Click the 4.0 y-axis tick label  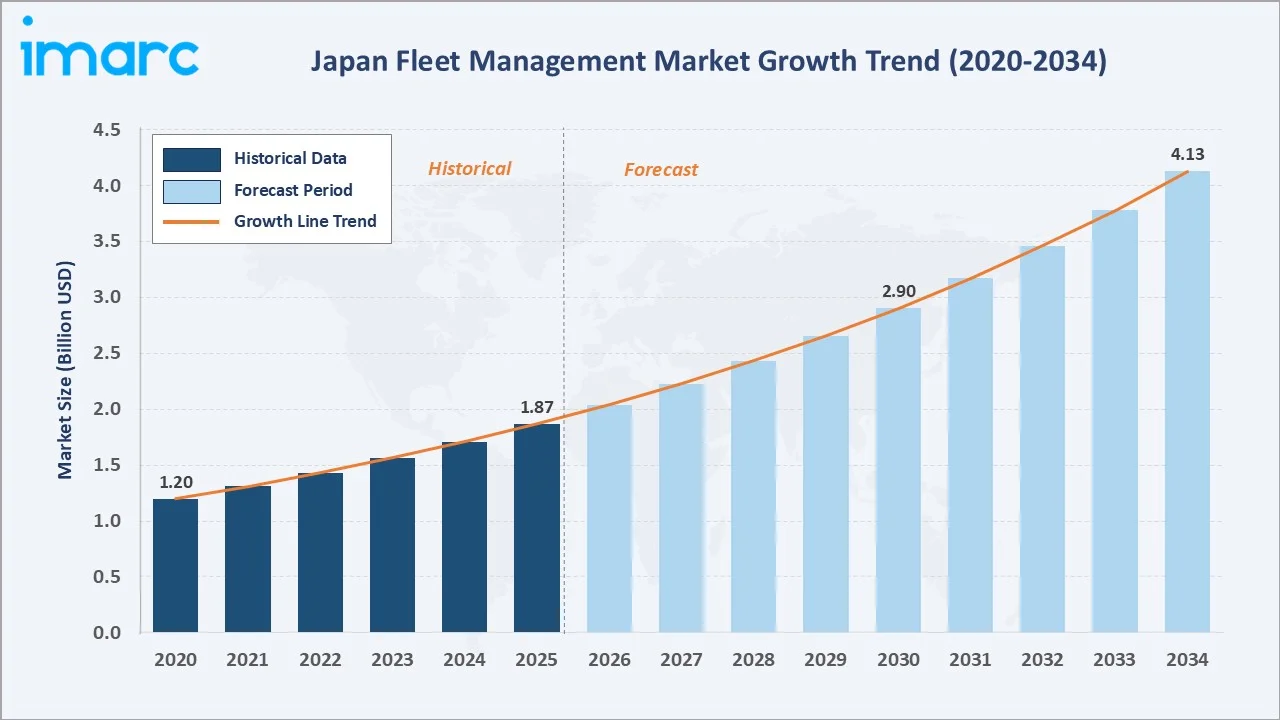(107, 186)
